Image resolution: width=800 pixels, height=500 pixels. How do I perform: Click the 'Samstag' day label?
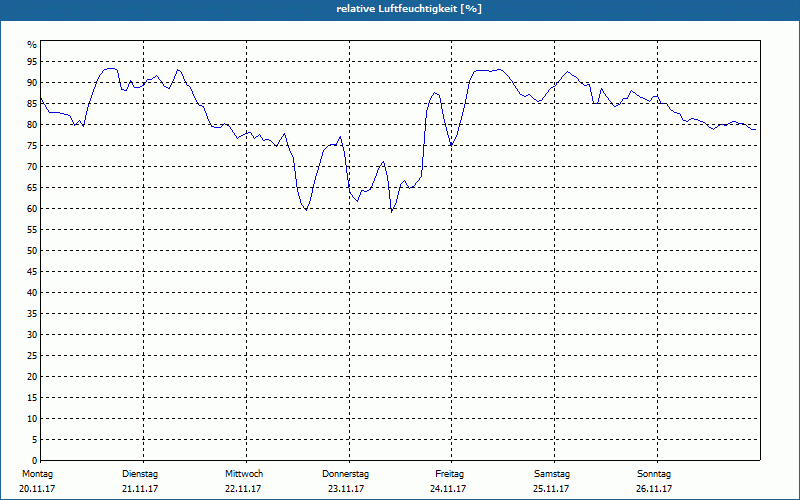pos(552,474)
